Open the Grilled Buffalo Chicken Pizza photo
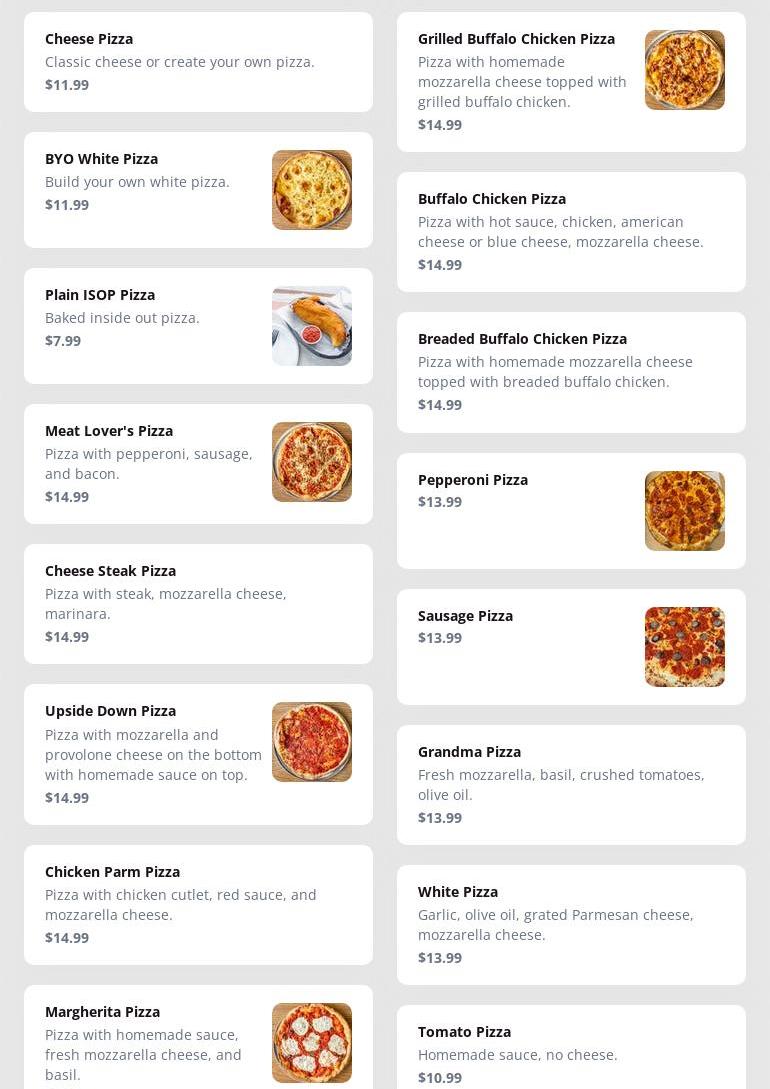This screenshot has height=1089, width=770. point(684,70)
